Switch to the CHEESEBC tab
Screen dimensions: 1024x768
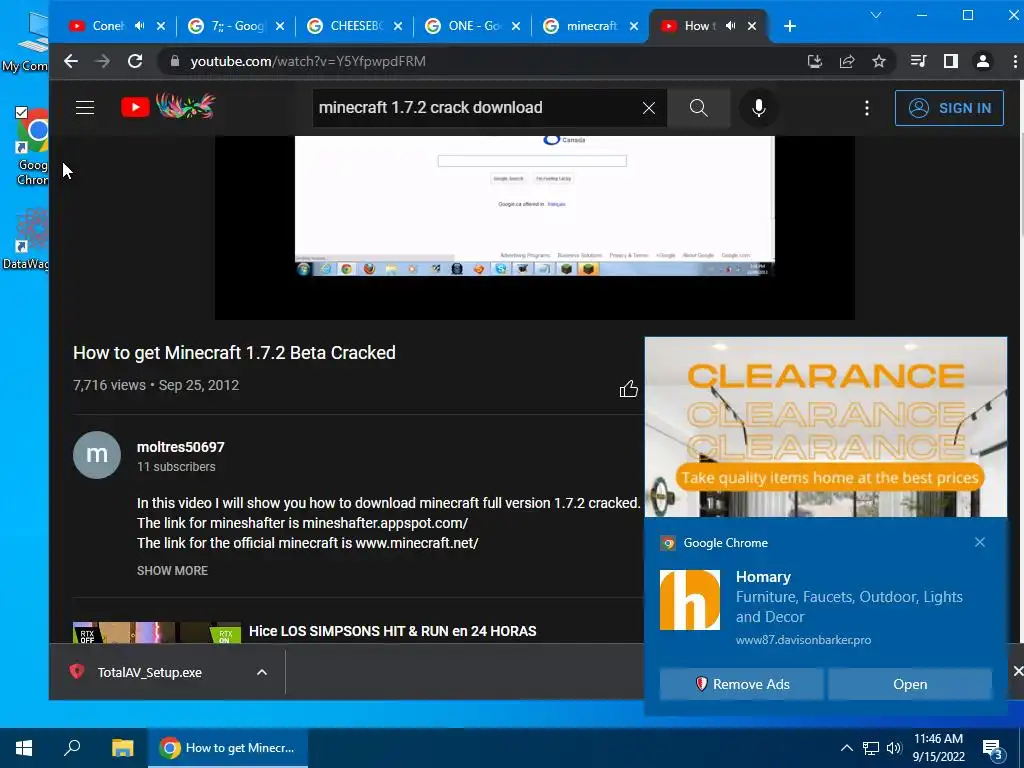356,26
